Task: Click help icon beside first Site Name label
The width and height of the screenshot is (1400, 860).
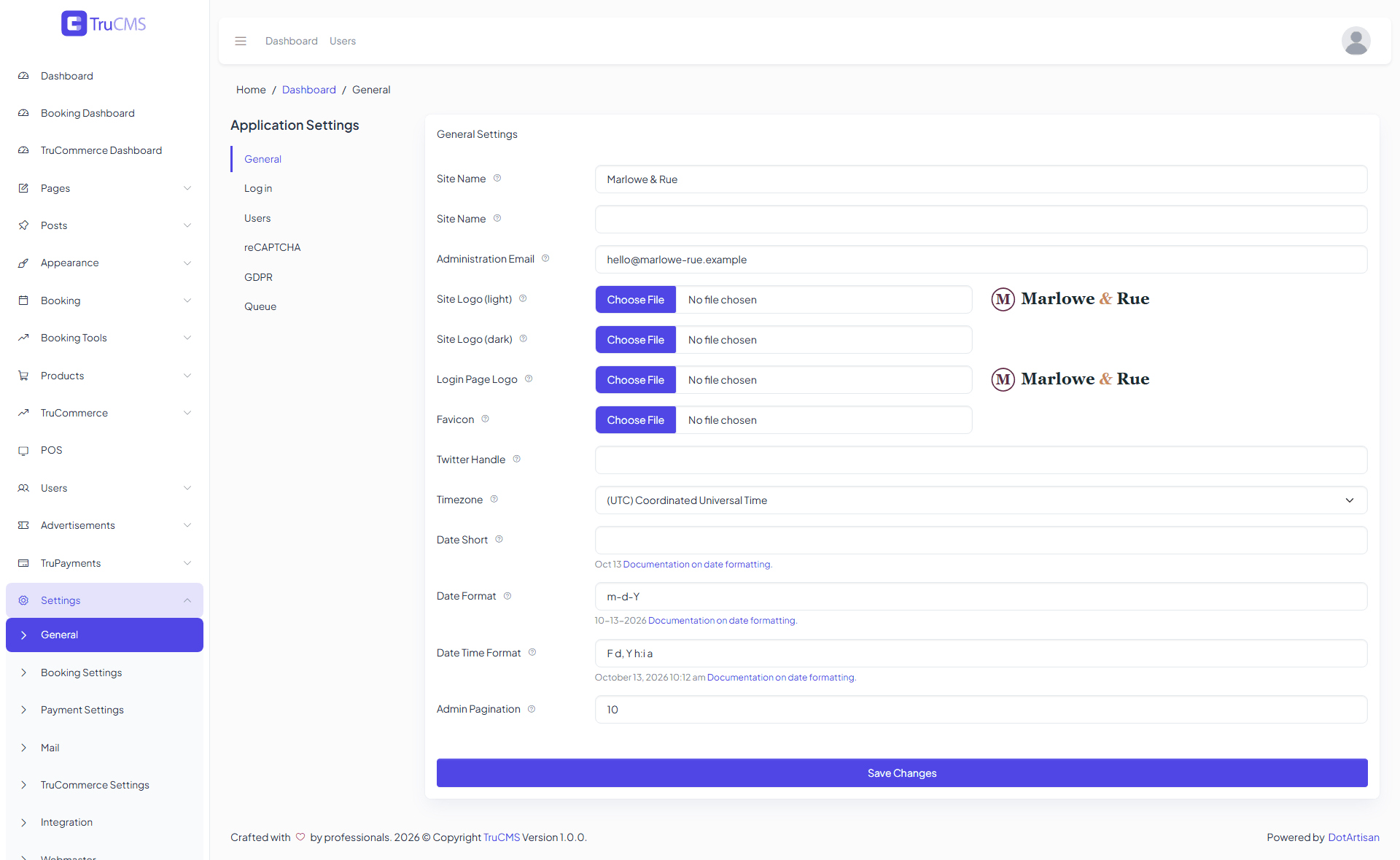Action: tap(497, 178)
